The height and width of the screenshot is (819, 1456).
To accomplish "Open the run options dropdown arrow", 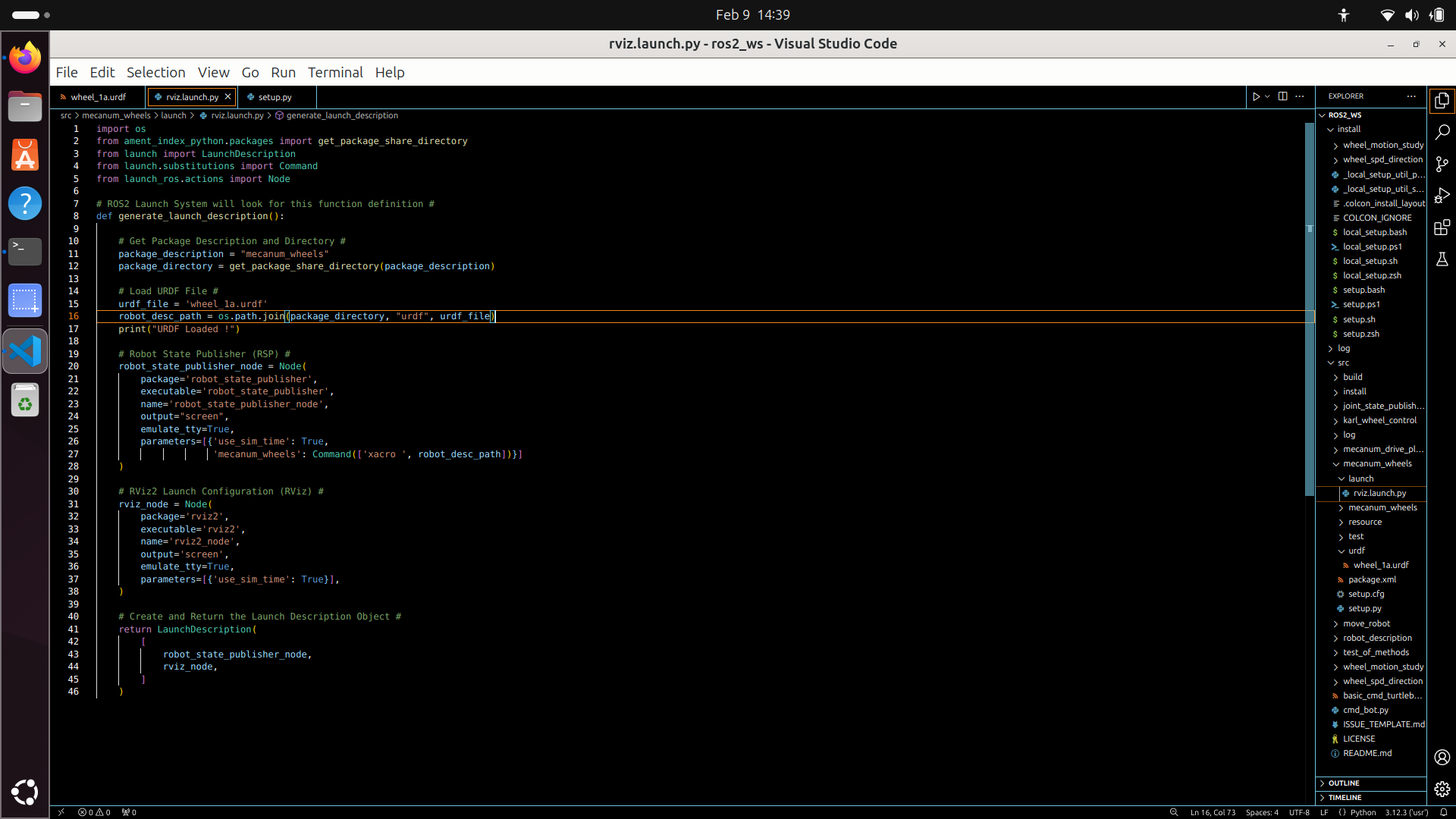I will pyautogui.click(x=1267, y=96).
